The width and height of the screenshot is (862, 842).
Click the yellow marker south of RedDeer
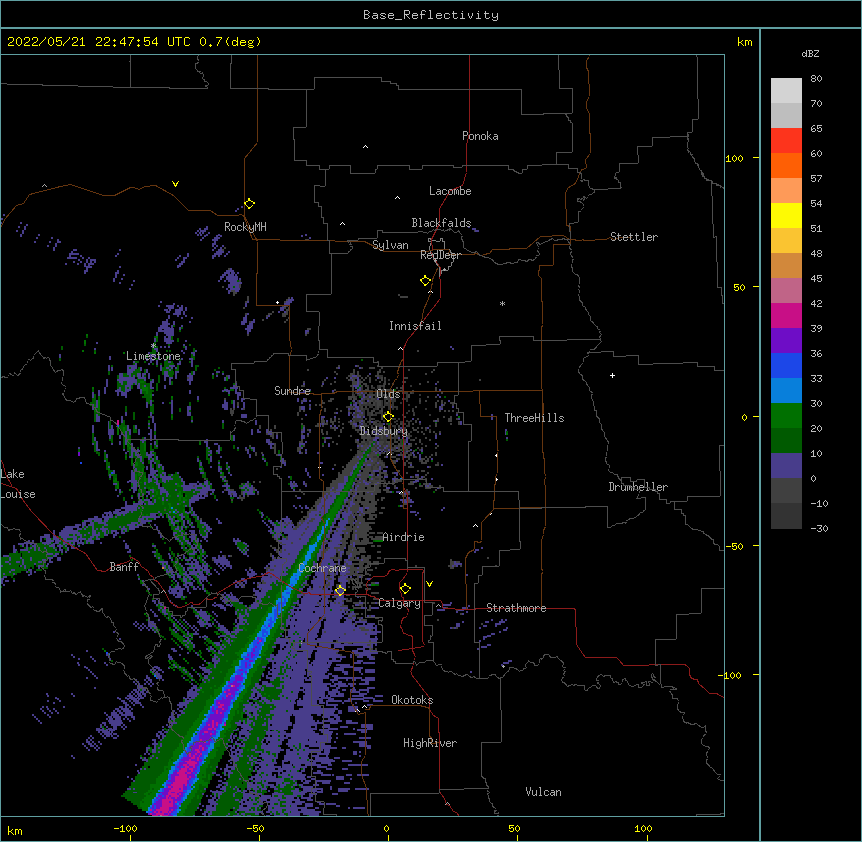click(426, 281)
